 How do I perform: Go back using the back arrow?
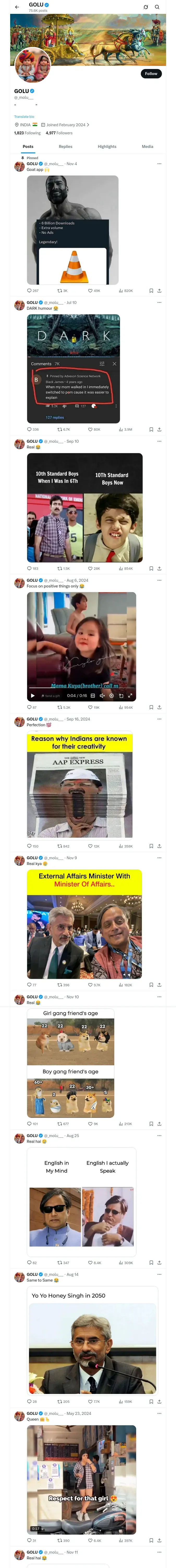click(17, 7)
